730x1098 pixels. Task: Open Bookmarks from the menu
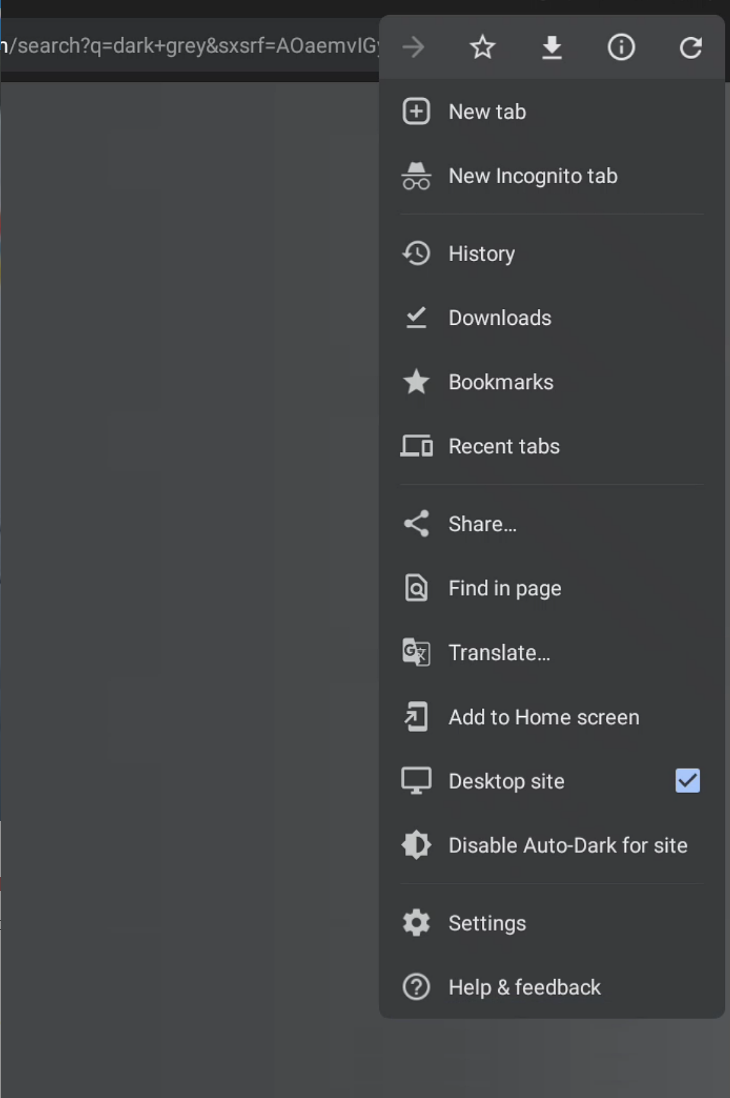[500, 382]
